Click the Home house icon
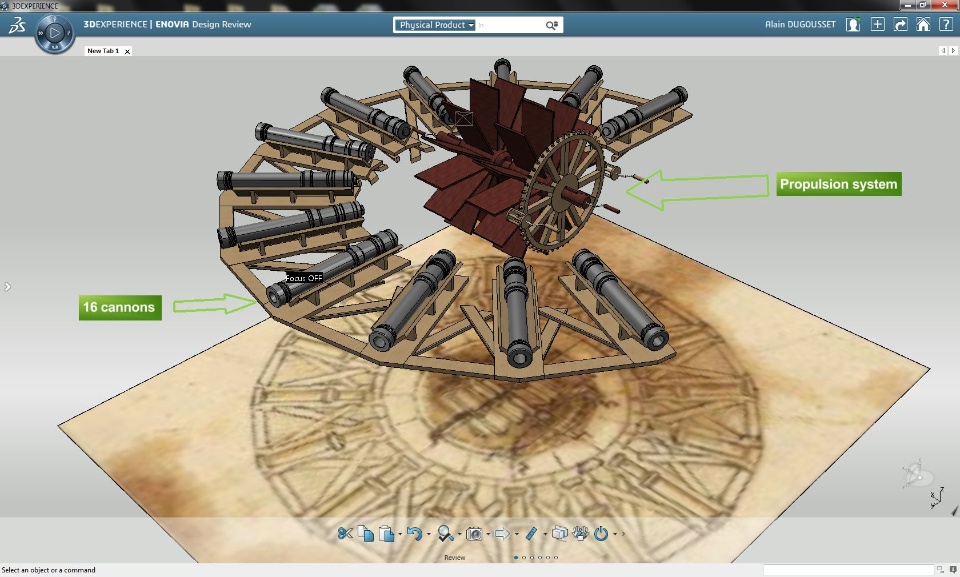The height and width of the screenshot is (577, 960). click(x=923, y=25)
